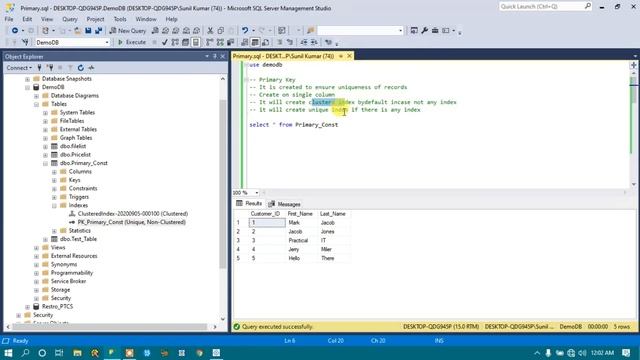This screenshot has height=360, width=640.
Task: Select the Programmability folder
Action: [72, 273]
